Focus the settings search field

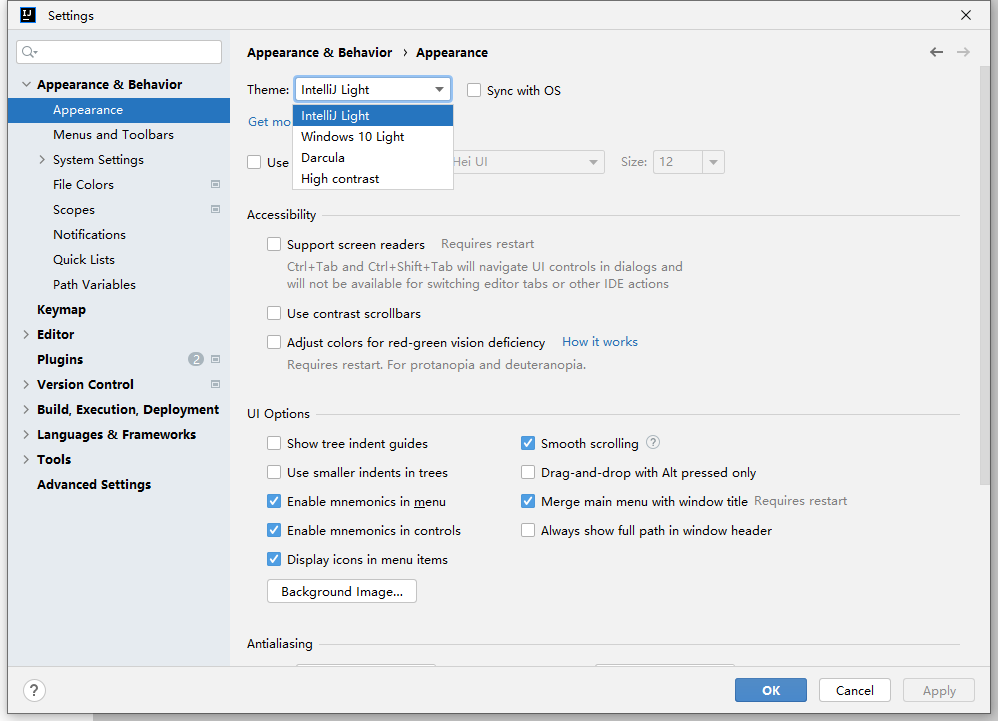click(119, 52)
